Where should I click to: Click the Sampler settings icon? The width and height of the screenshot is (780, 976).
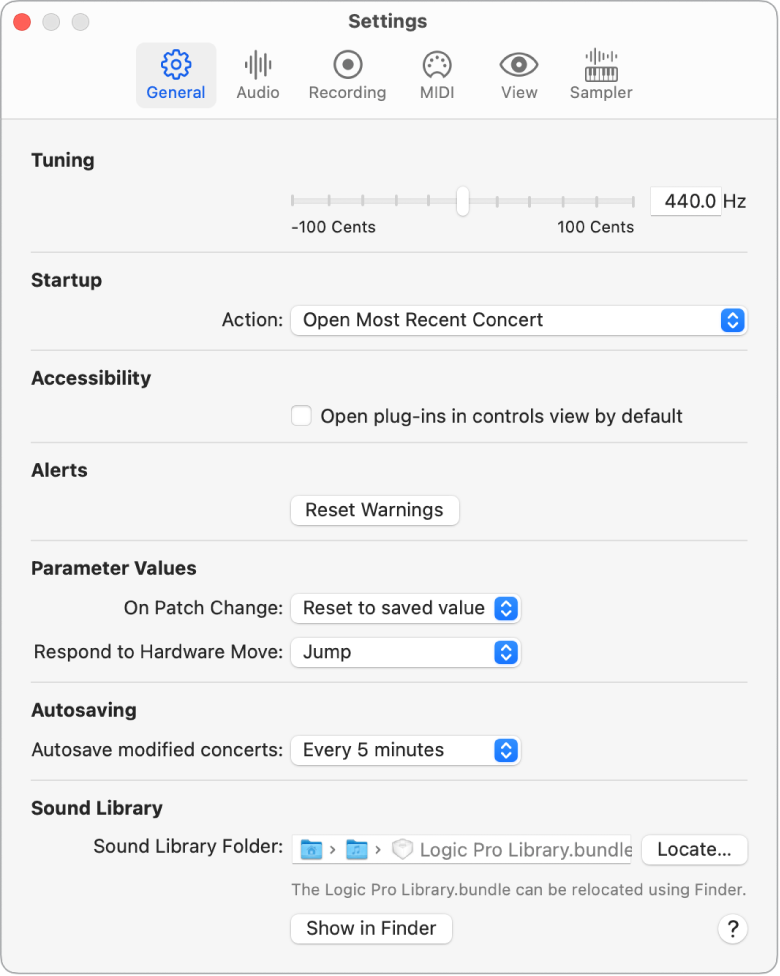coord(600,73)
